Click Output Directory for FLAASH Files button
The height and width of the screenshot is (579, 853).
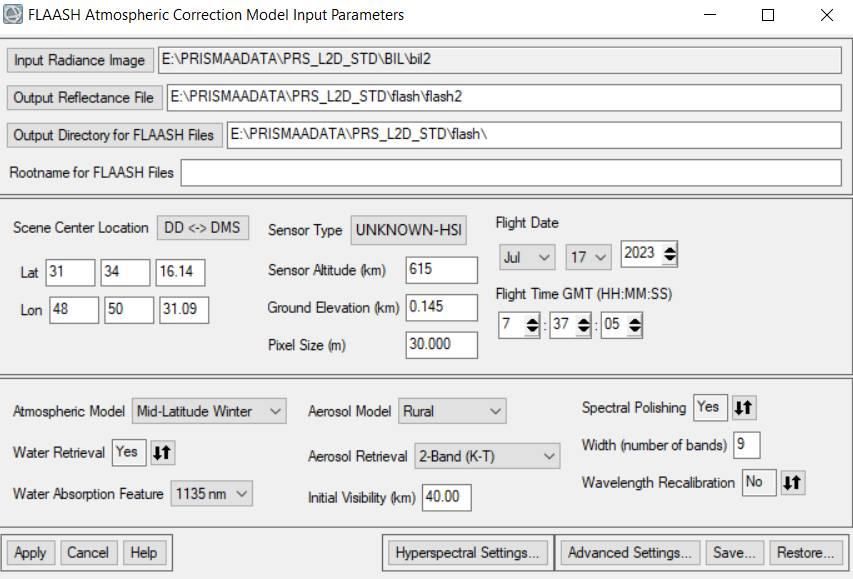[114, 135]
